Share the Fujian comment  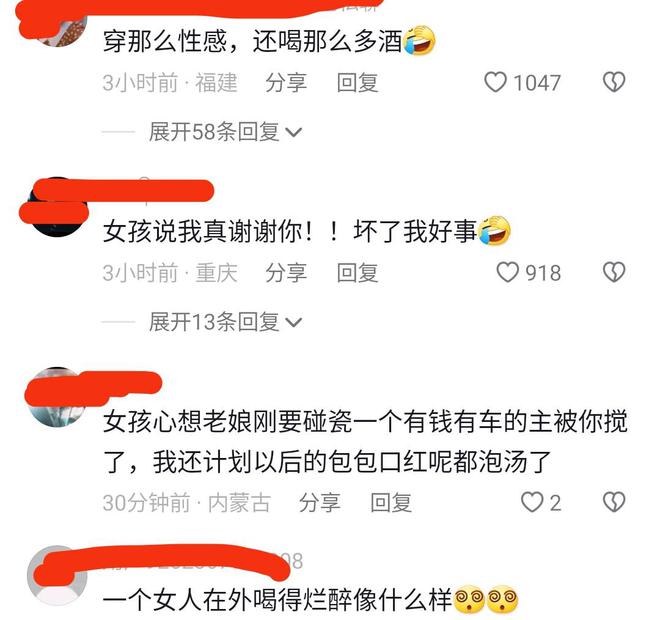[x=286, y=82]
